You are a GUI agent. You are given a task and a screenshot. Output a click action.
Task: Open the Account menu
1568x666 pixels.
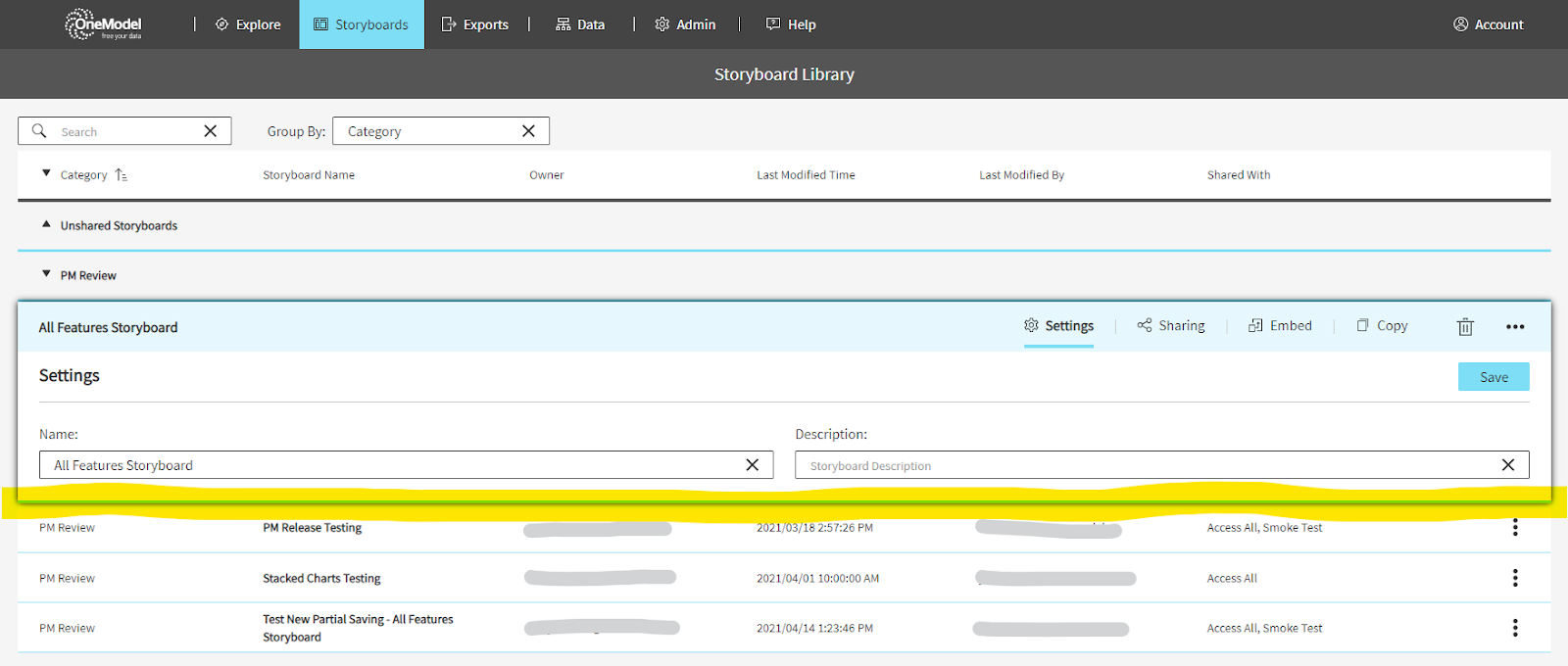(1488, 24)
